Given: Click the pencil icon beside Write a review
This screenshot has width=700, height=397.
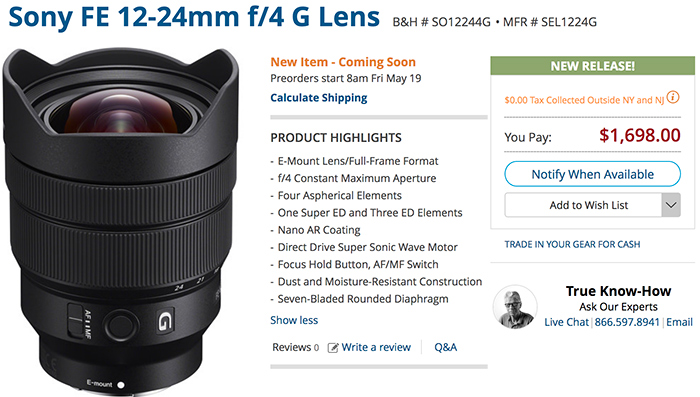Looking at the screenshot, I should pyautogui.click(x=333, y=347).
